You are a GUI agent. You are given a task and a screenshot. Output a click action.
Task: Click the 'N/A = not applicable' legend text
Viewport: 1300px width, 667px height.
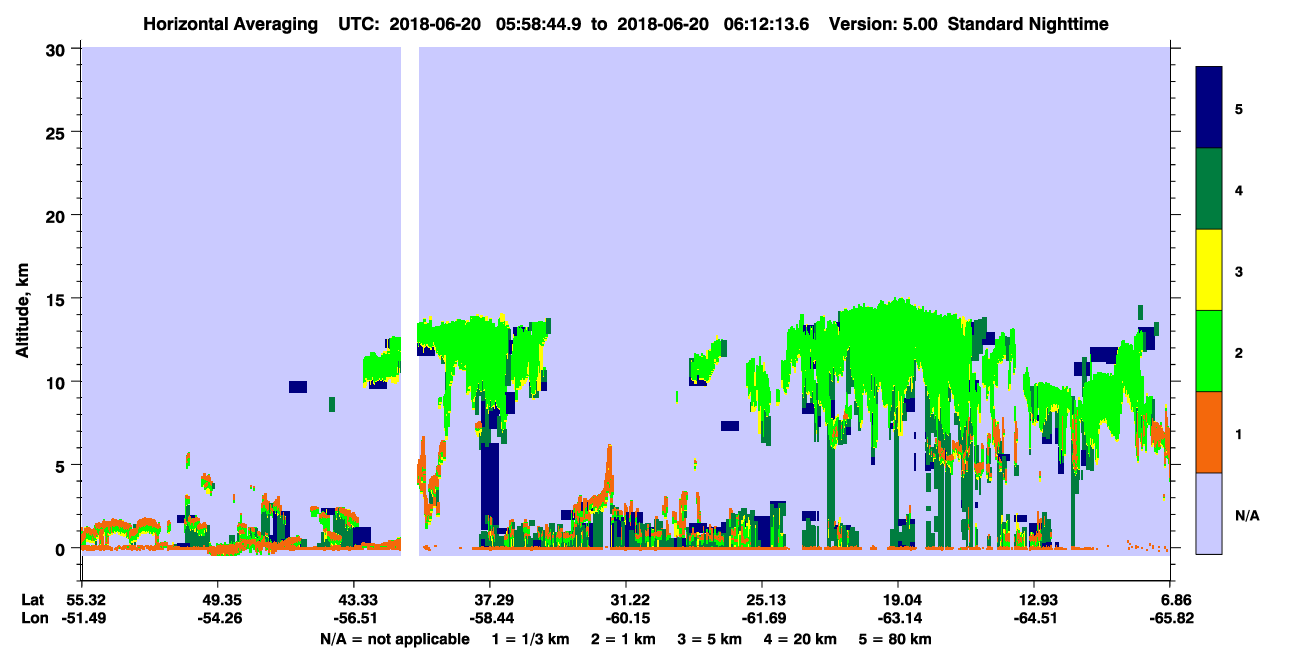394,638
